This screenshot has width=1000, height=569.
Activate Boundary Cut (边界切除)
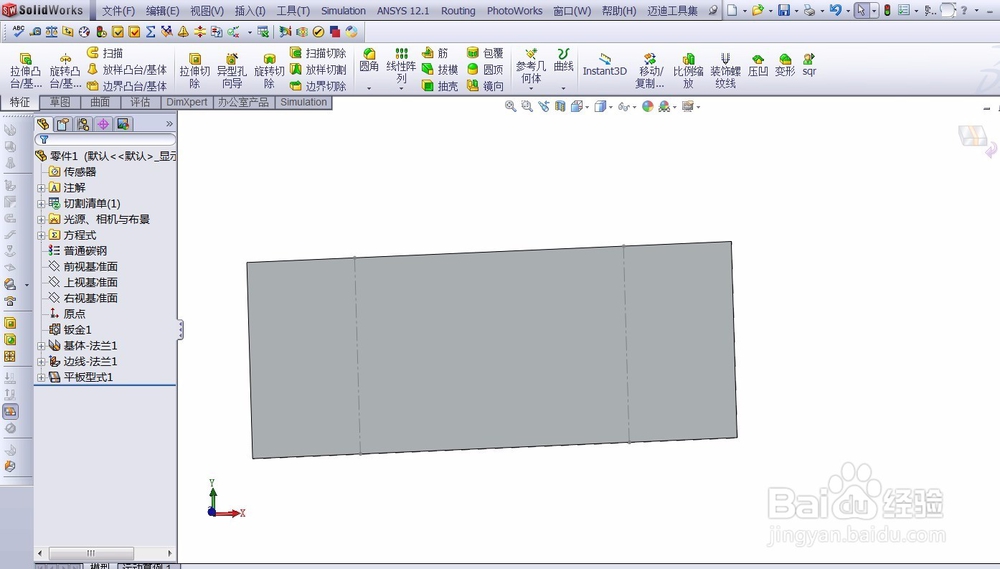pyautogui.click(x=318, y=85)
